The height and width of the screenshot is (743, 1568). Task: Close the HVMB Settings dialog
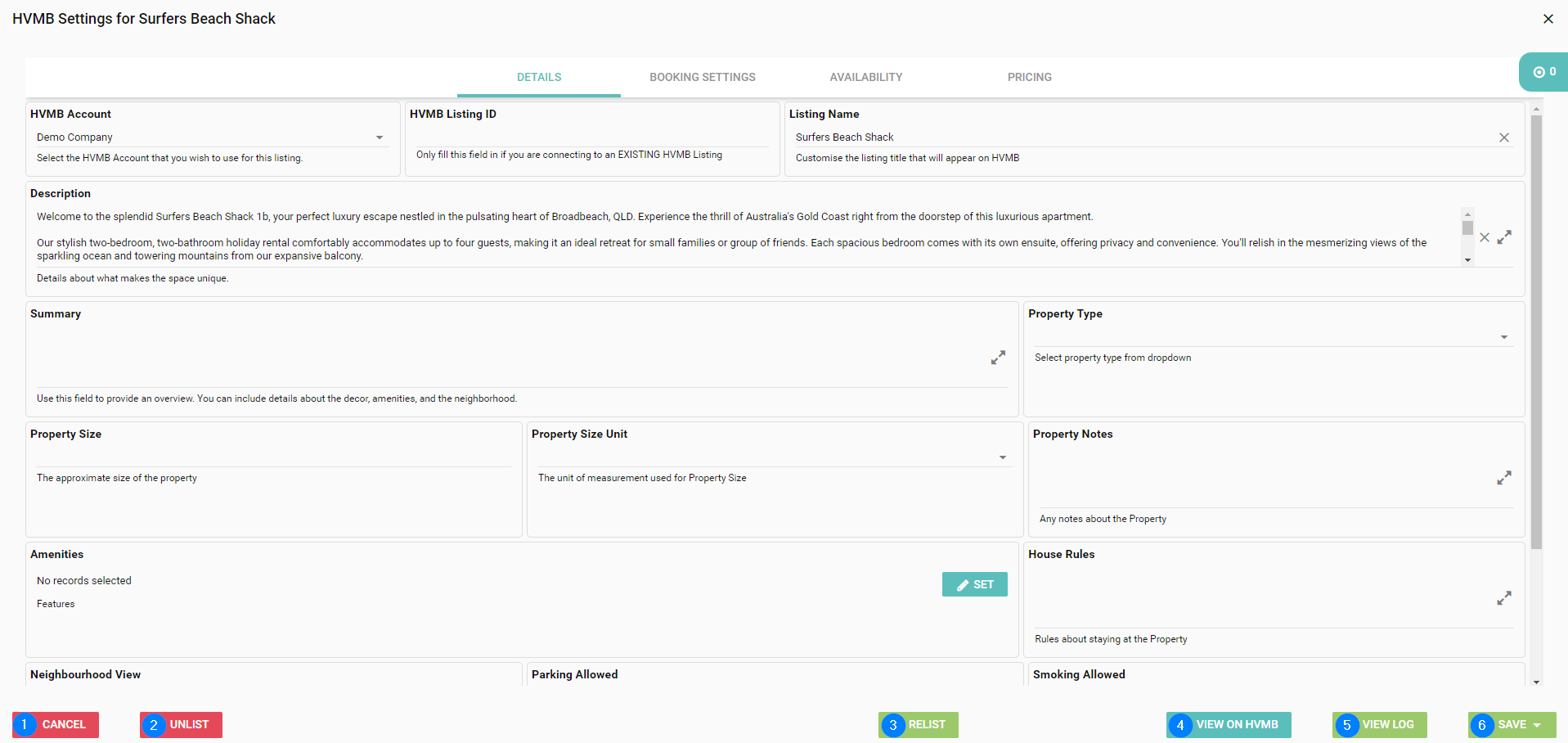coord(1548,19)
